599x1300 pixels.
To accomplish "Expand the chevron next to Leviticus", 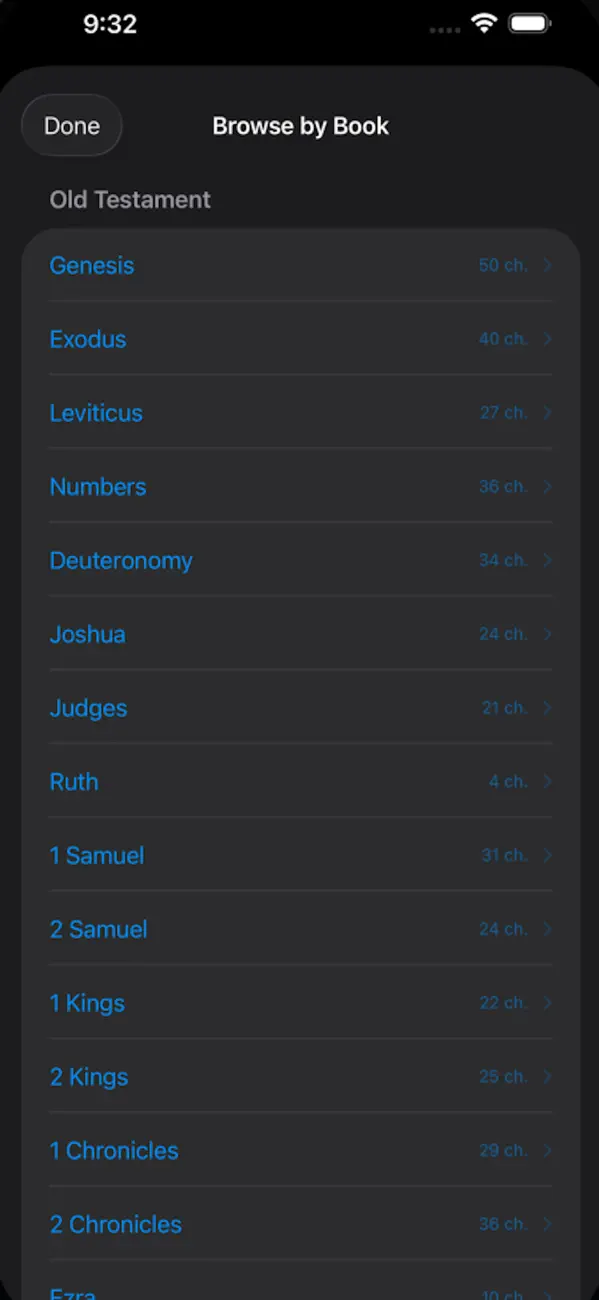I will 547,413.
